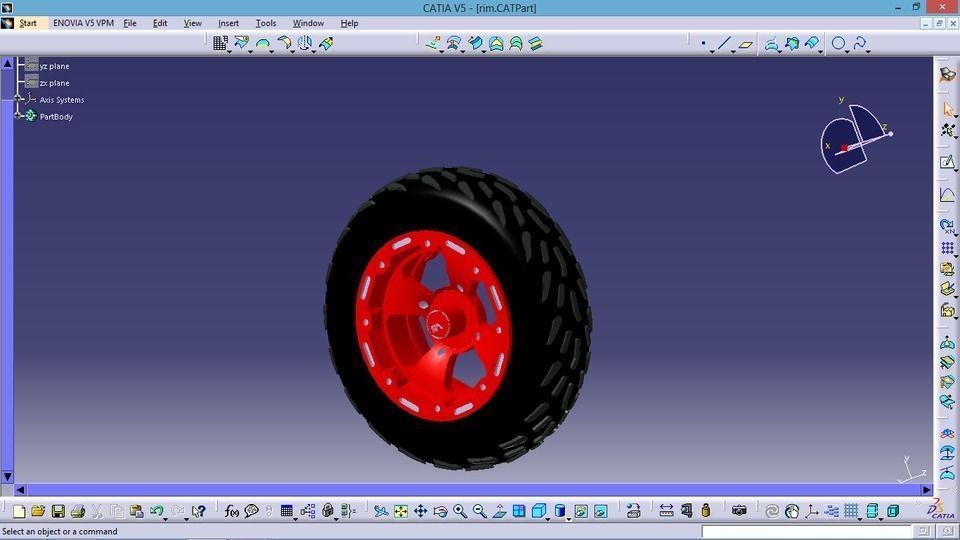960x540 pixels.
Task: Click the Measure Item icon
Action: [686, 511]
